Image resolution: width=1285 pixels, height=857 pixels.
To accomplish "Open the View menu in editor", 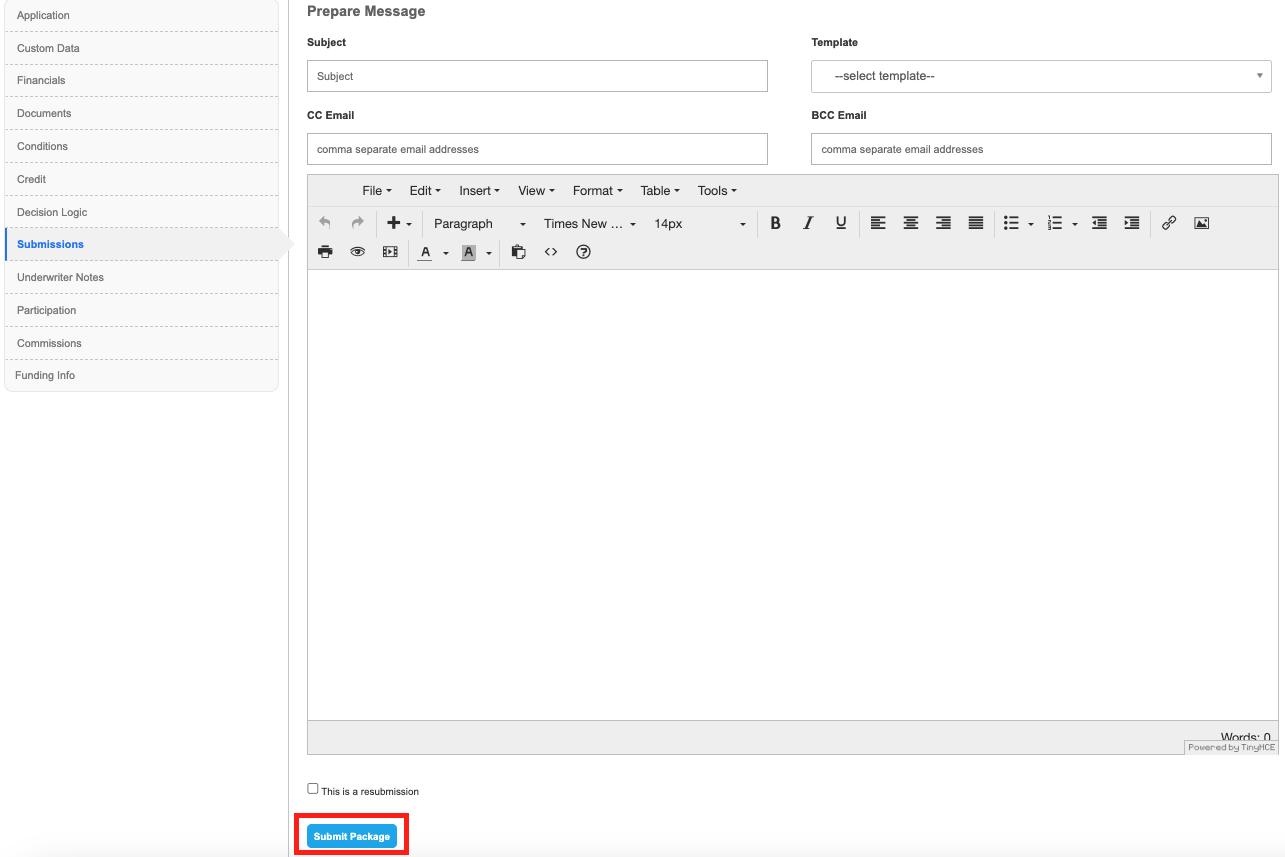I will [536, 190].
